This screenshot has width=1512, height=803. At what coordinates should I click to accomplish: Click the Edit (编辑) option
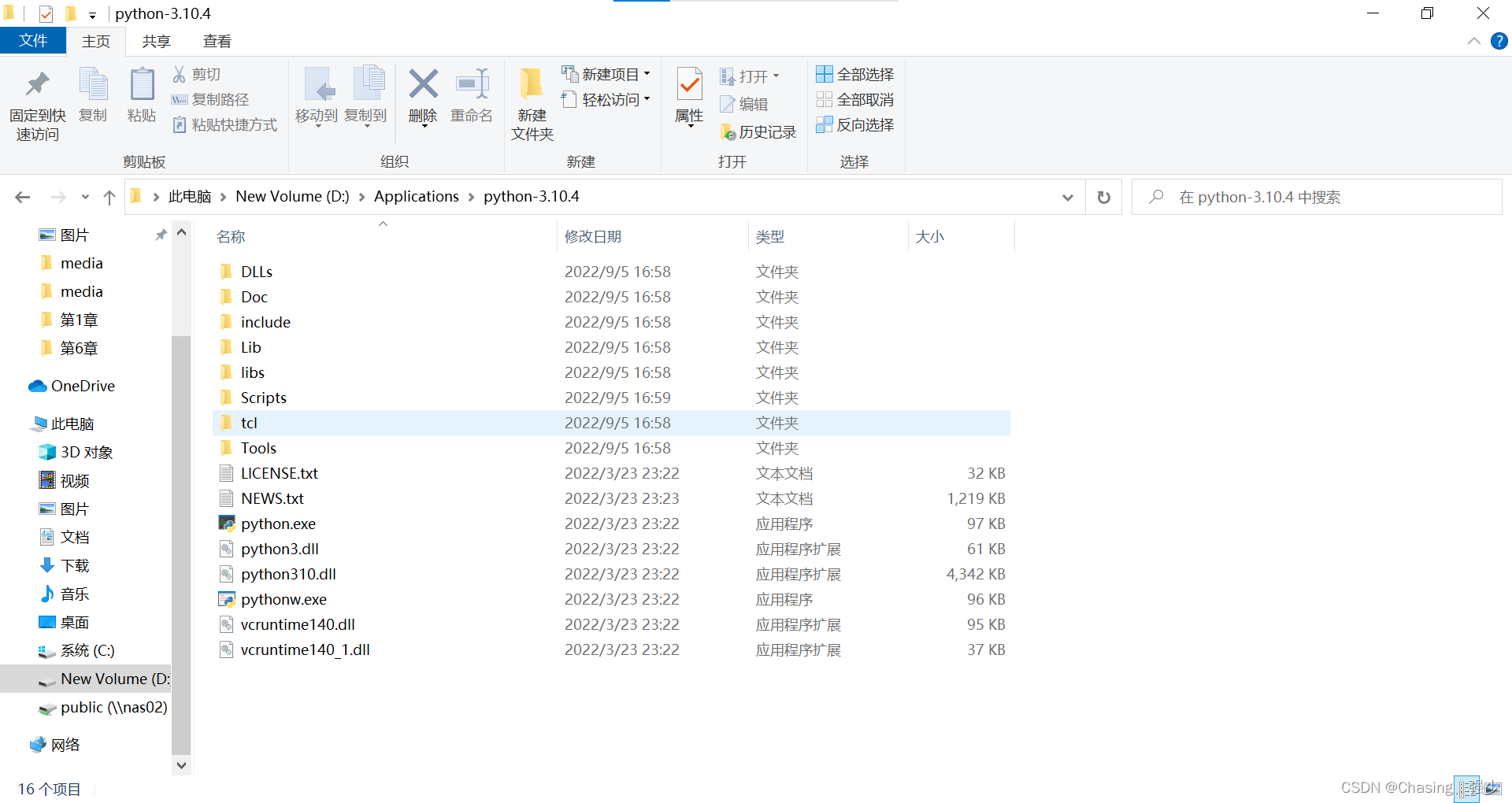tap(744, 104)
